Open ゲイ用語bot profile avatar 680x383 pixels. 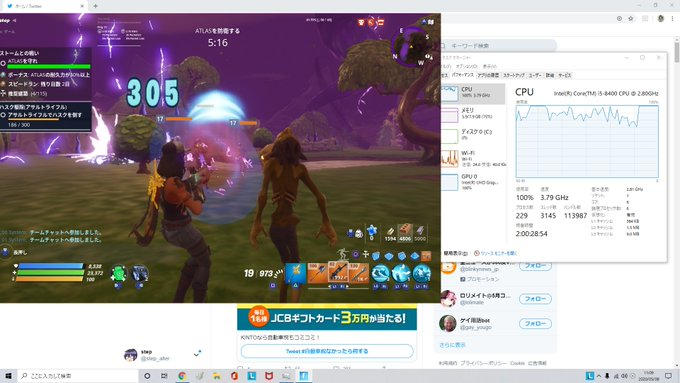[448, 324]
